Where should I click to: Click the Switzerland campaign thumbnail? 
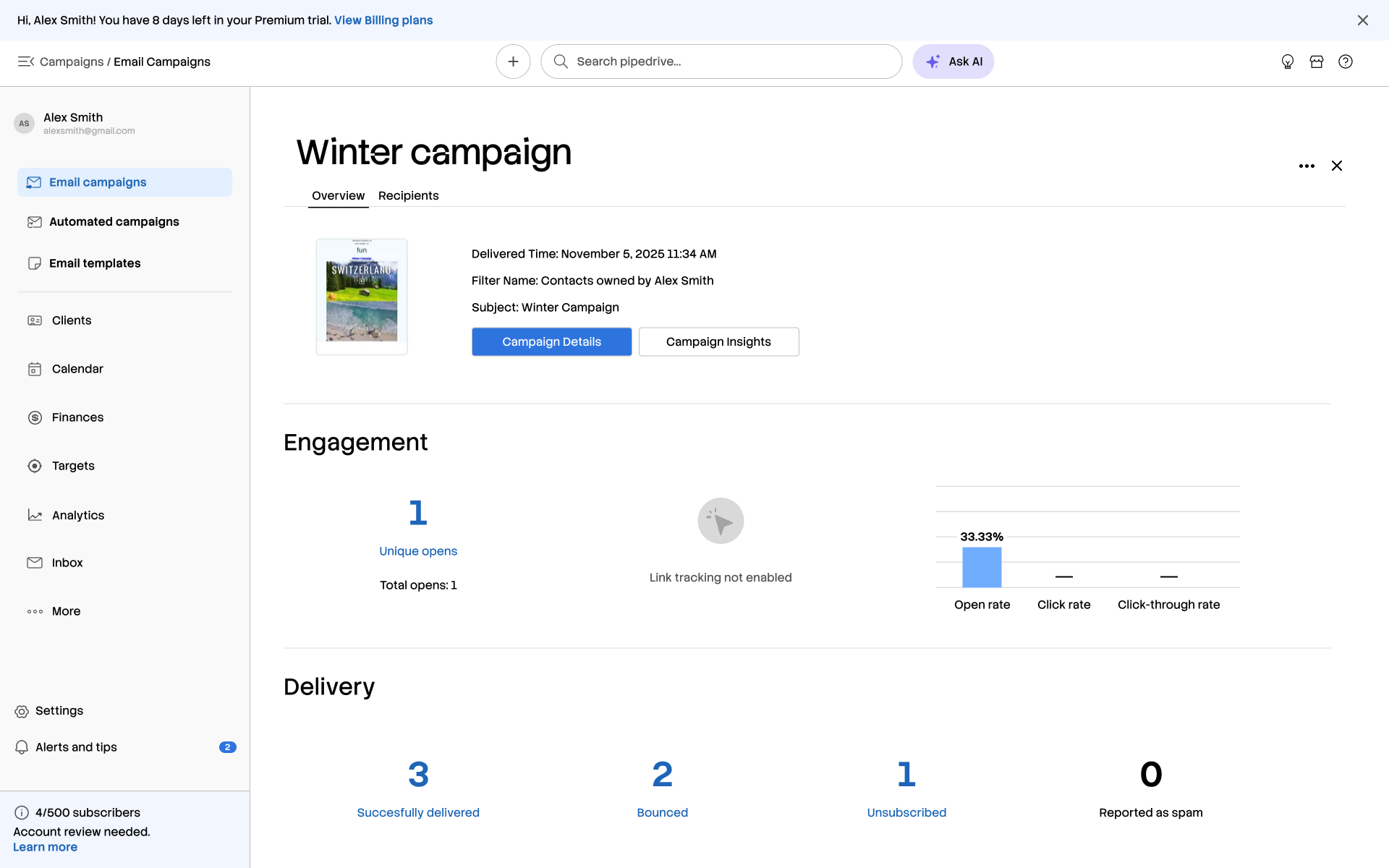click(361, 296)
